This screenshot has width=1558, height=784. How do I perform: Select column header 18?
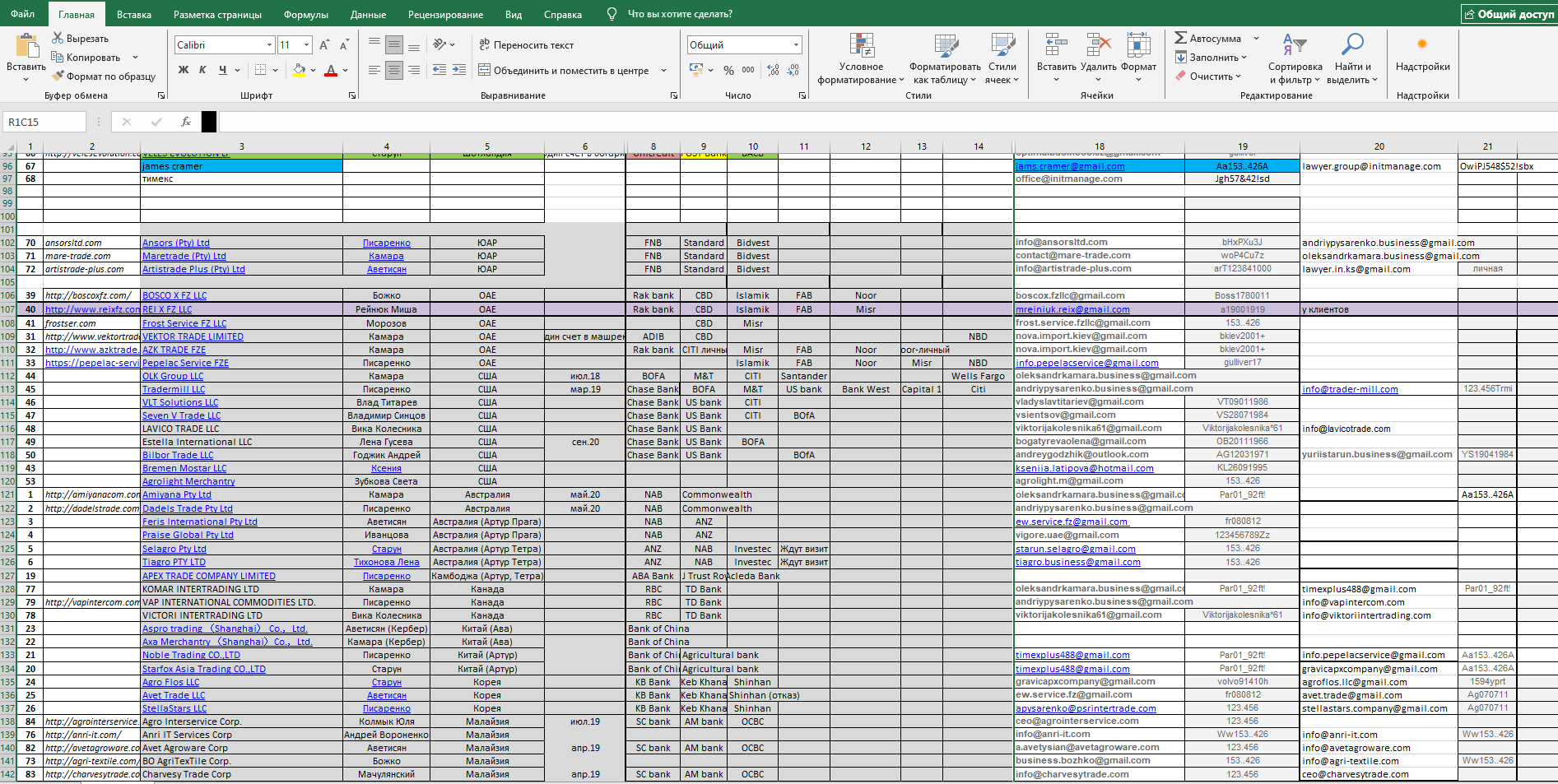tap(1099, 146)
